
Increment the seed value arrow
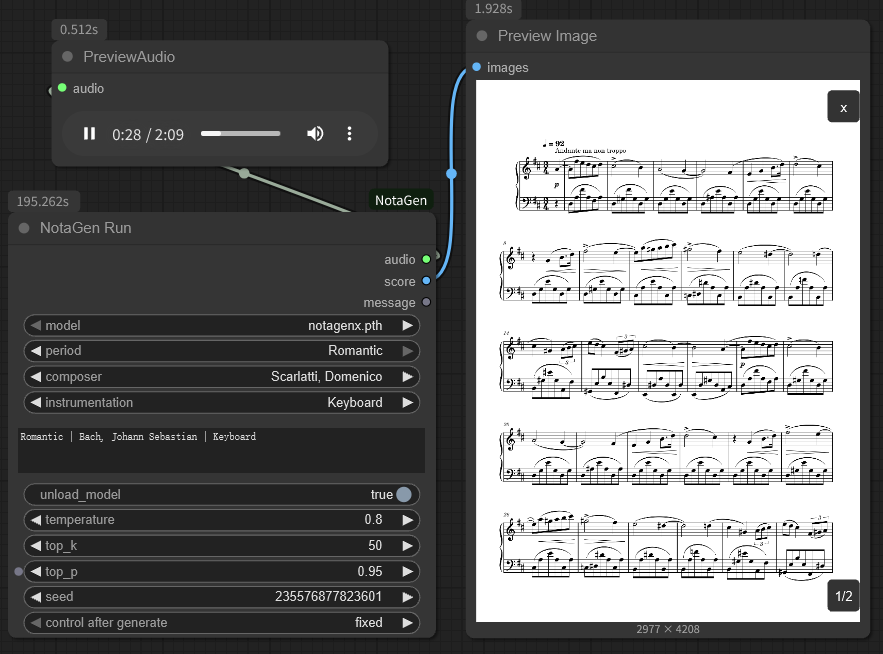[x=407, y=597]
